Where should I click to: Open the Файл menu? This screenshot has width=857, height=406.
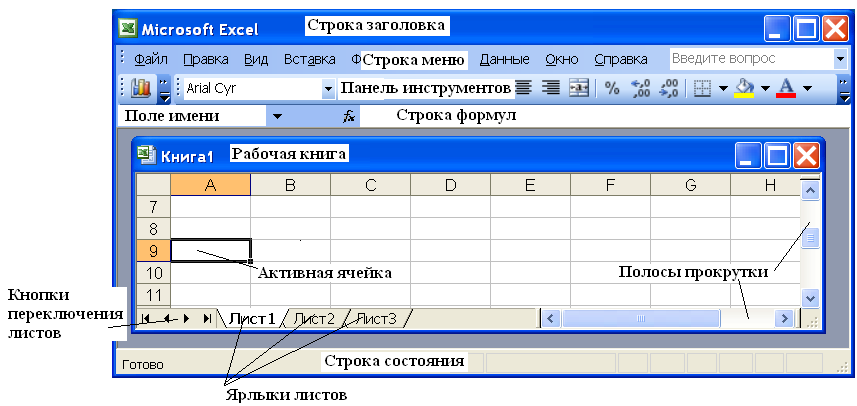point(151,60)
